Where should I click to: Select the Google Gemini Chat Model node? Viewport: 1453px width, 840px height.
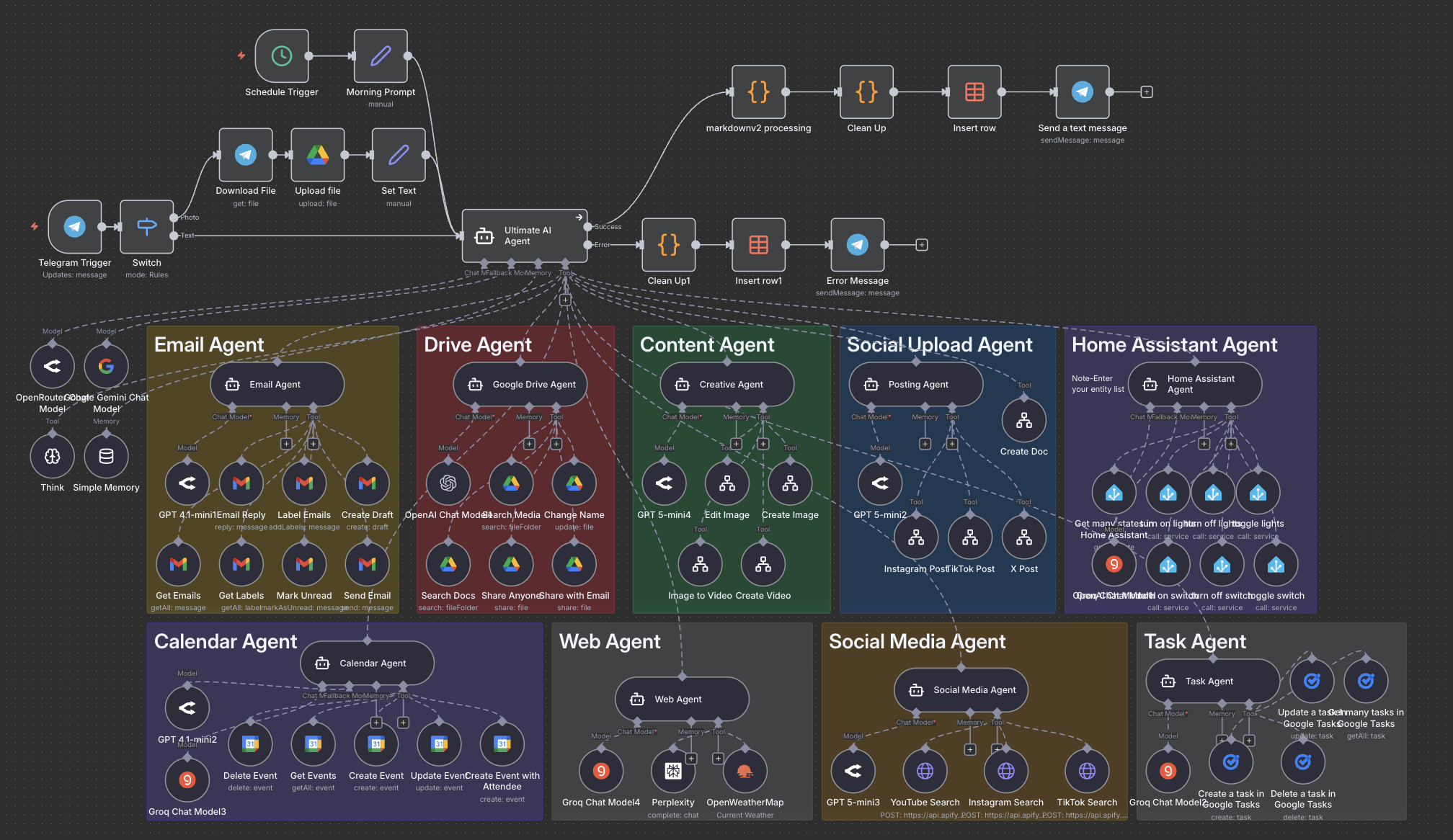[x=106, y=366]
